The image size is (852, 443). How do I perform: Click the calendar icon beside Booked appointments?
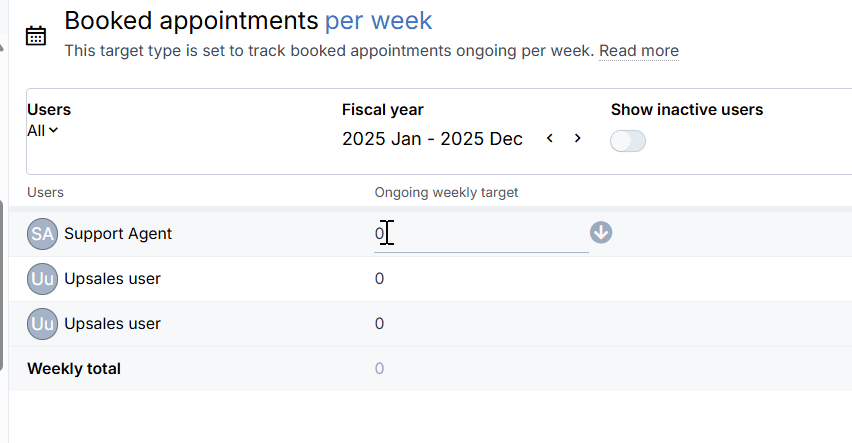point(36,36)
